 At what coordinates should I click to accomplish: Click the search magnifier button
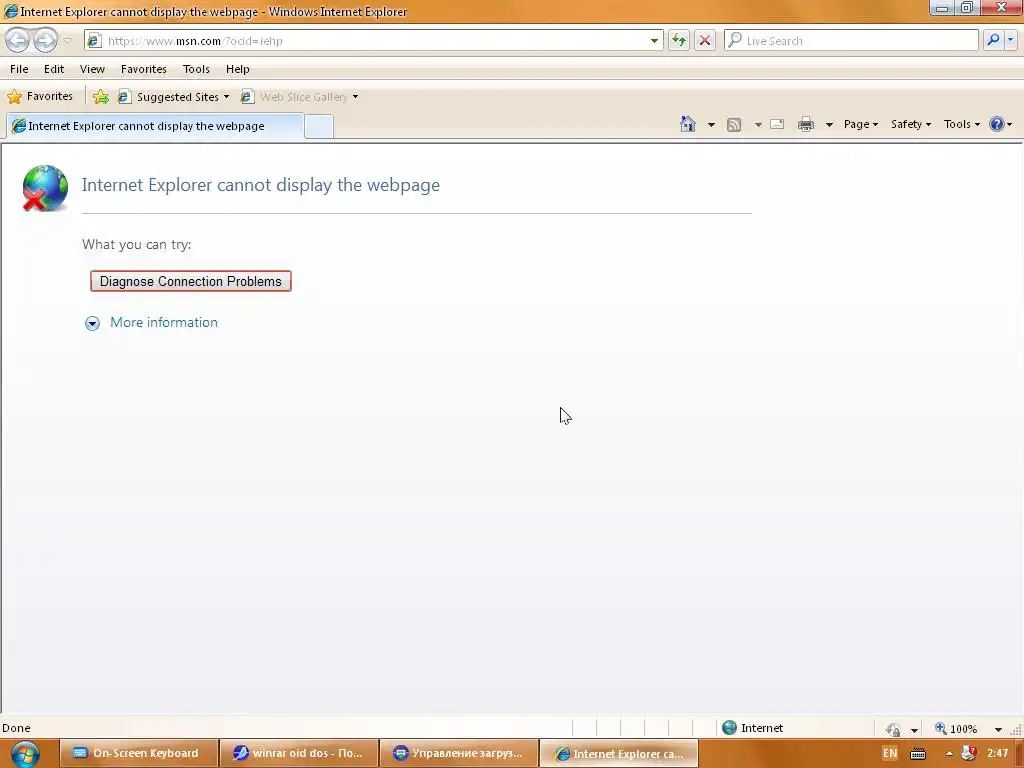tap(993, 40)
